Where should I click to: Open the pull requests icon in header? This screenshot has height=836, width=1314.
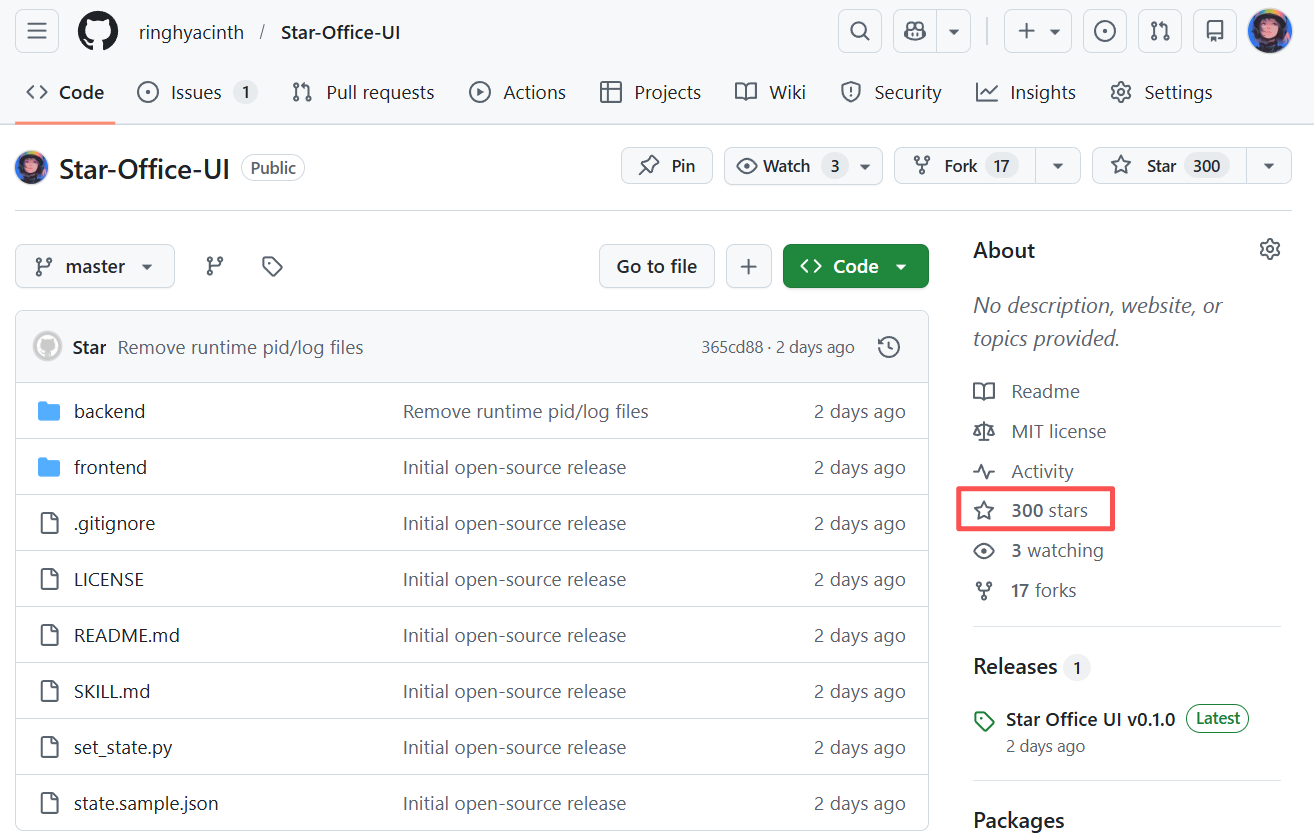[x=1160, y=32]
